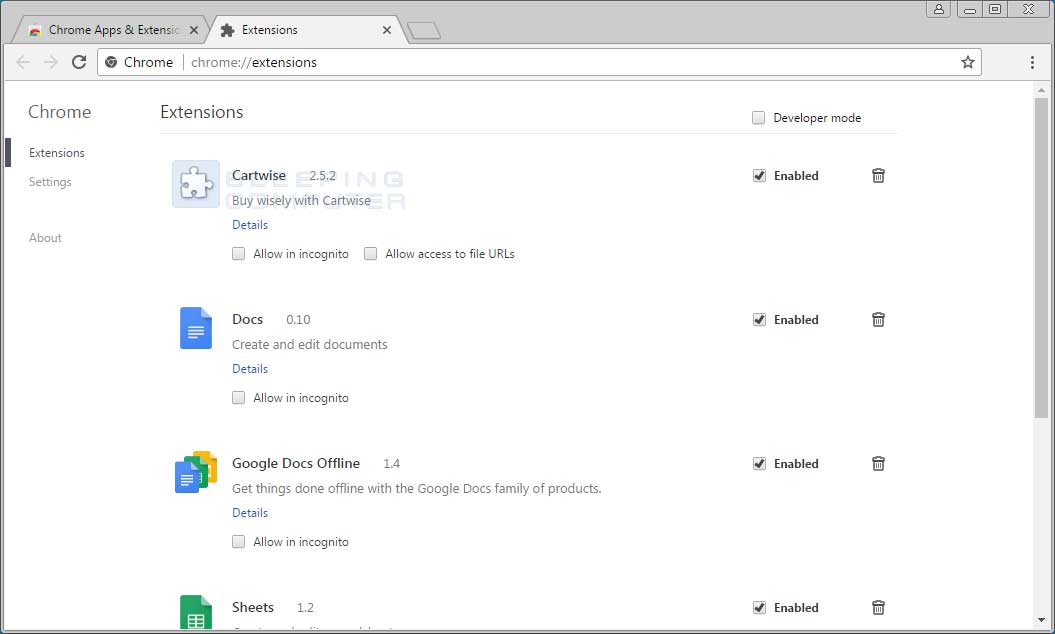
Task: Allow Docs in incognito
Action: click(x=238, y=398)
